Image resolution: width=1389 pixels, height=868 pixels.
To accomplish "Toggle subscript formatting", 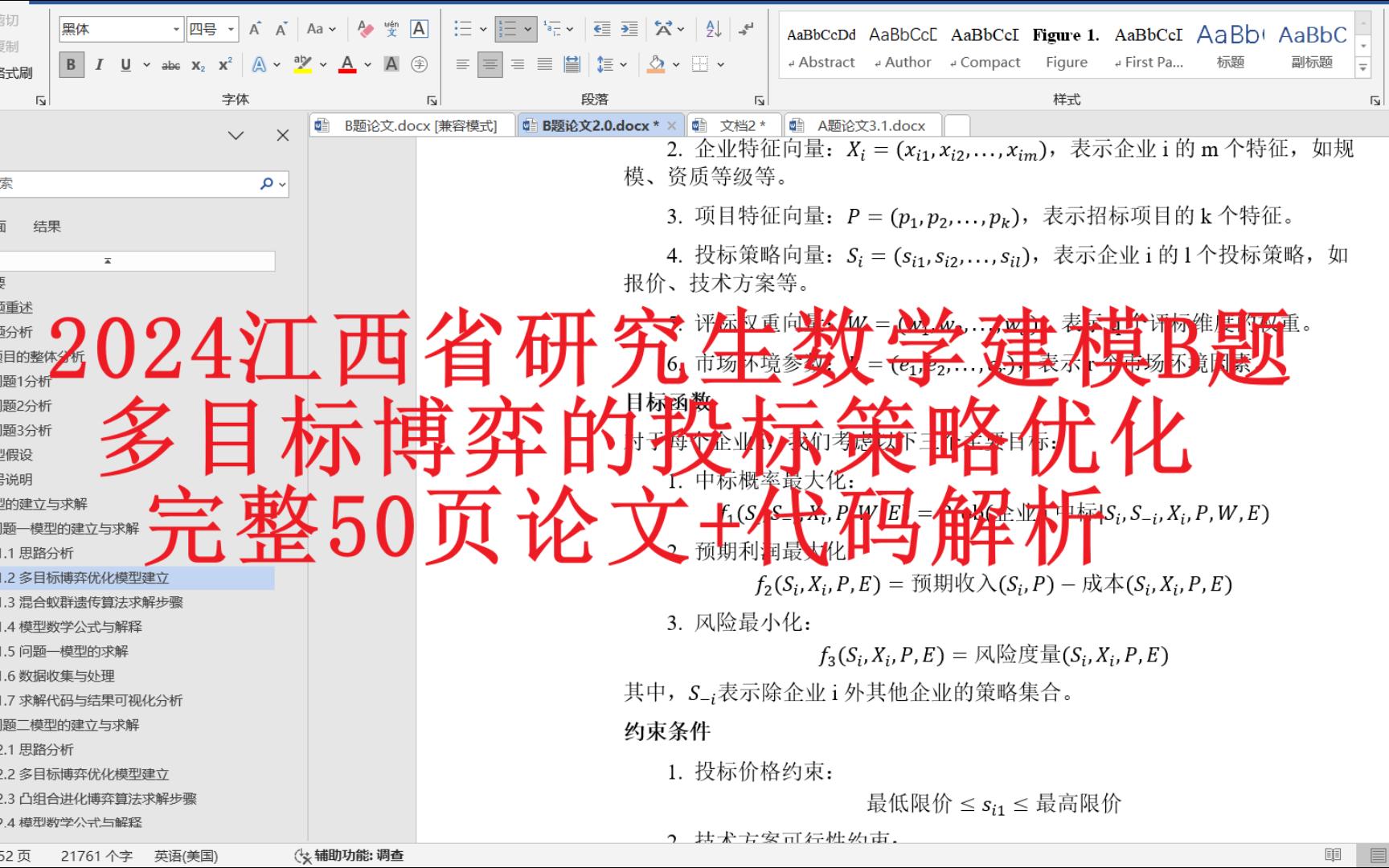I will point(198,65).
